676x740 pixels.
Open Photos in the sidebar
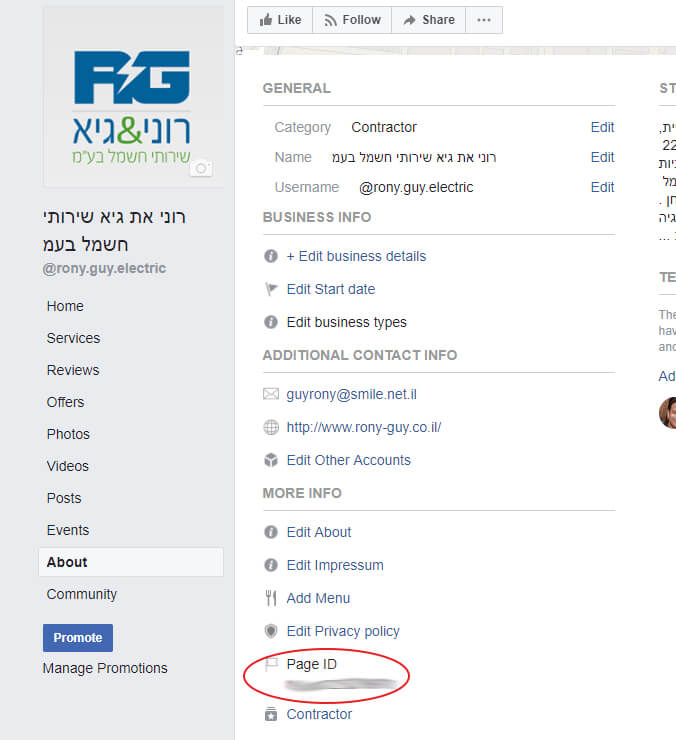(68, 434)
